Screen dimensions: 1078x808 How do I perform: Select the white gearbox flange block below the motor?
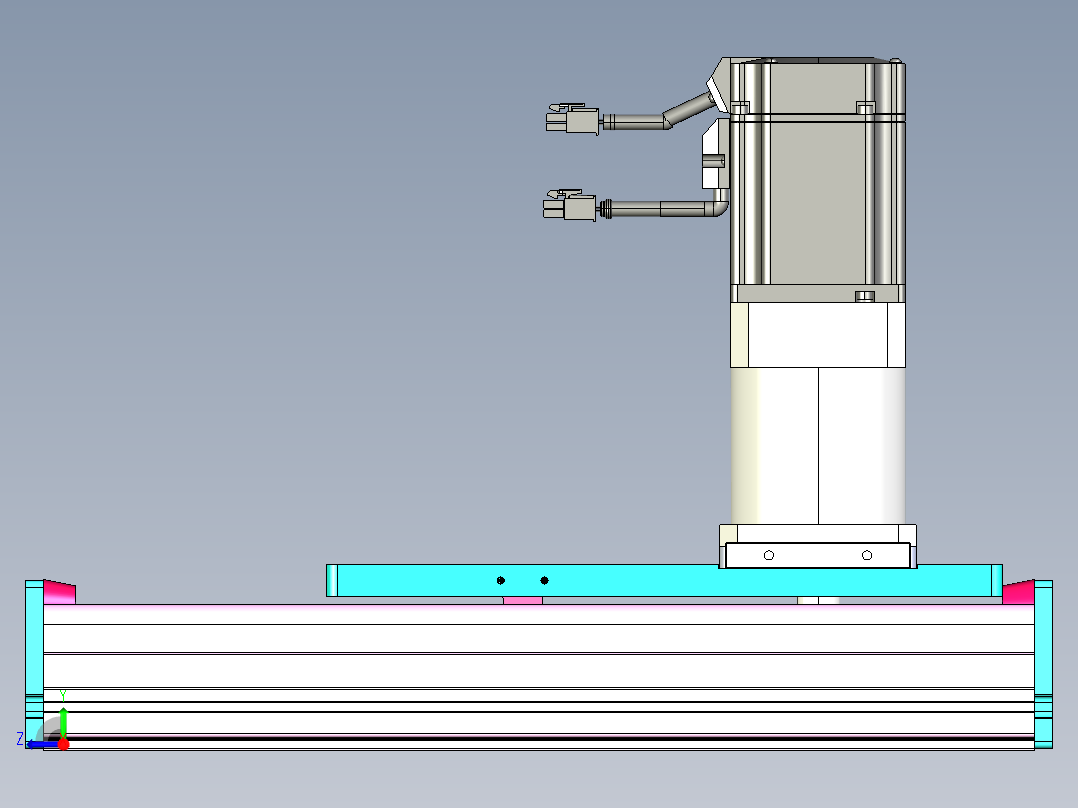point(817,335)
